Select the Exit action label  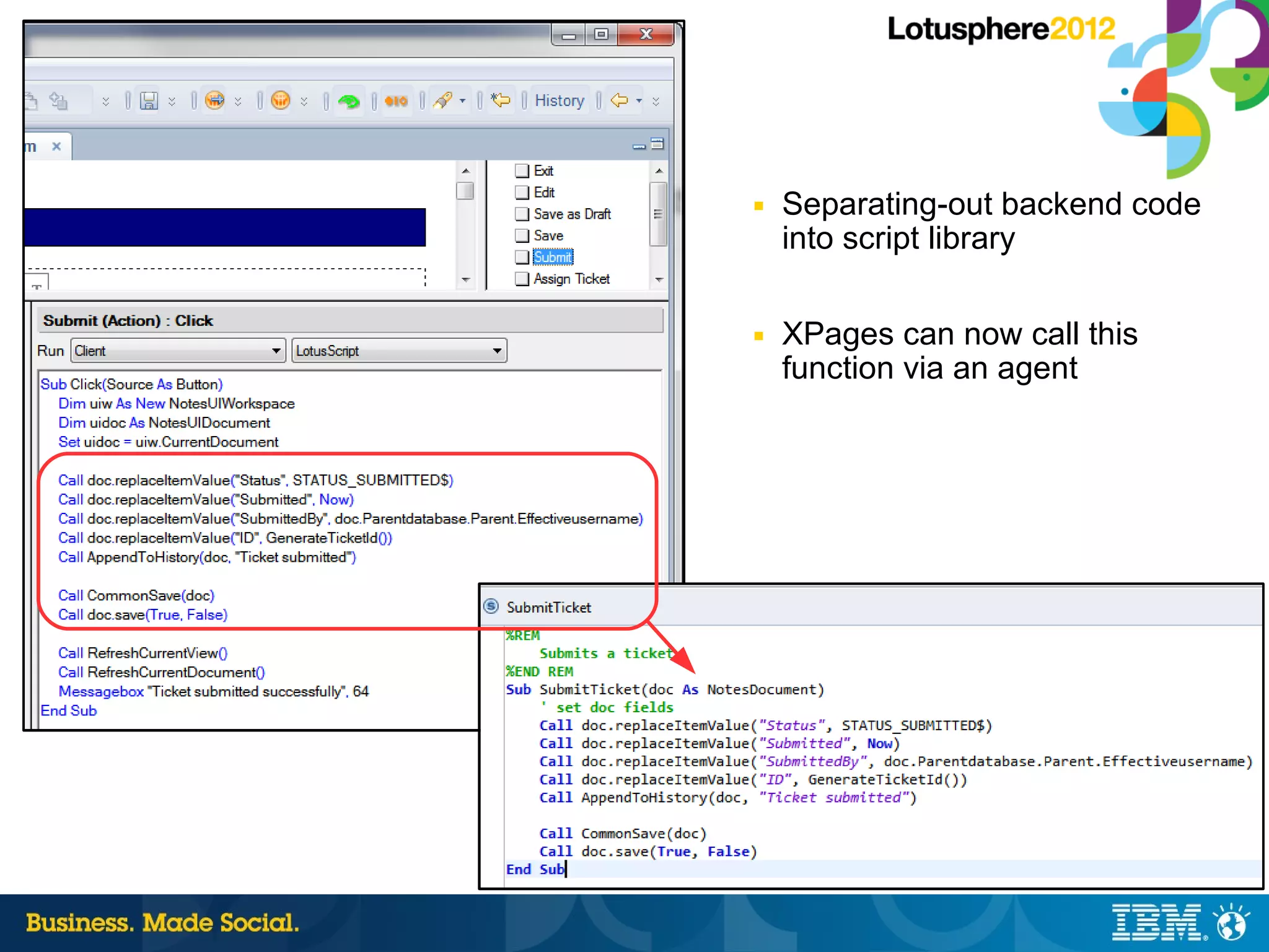(x=543, y=170)
